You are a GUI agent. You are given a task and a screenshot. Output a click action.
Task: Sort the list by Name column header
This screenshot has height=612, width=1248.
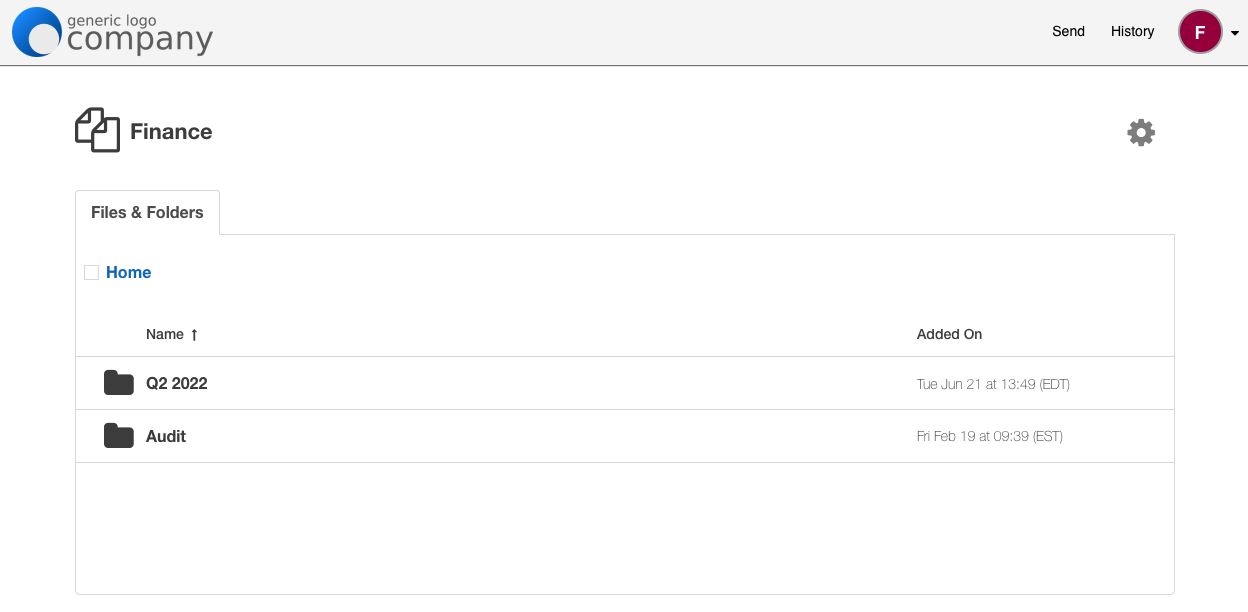click(165, 335)
